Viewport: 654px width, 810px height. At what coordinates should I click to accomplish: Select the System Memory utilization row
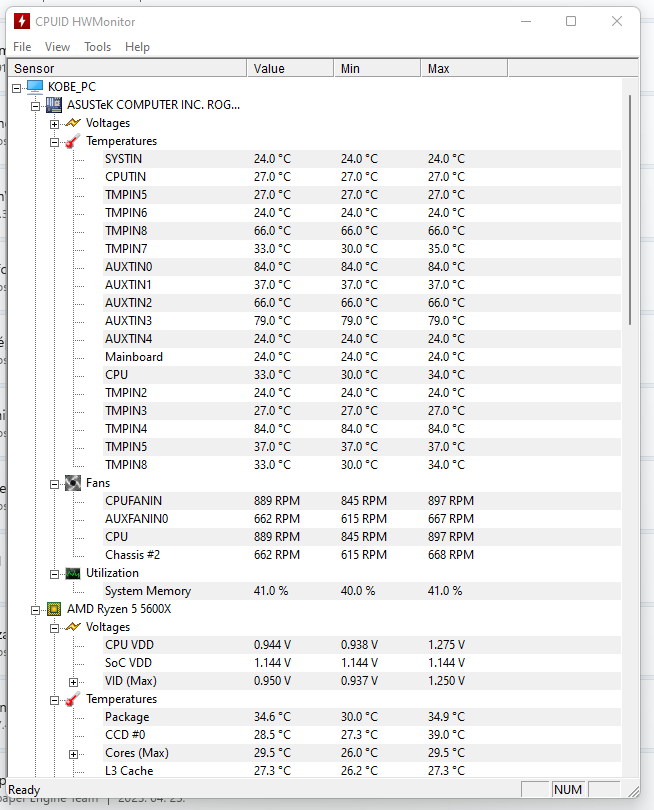click(x=362, y=591)
